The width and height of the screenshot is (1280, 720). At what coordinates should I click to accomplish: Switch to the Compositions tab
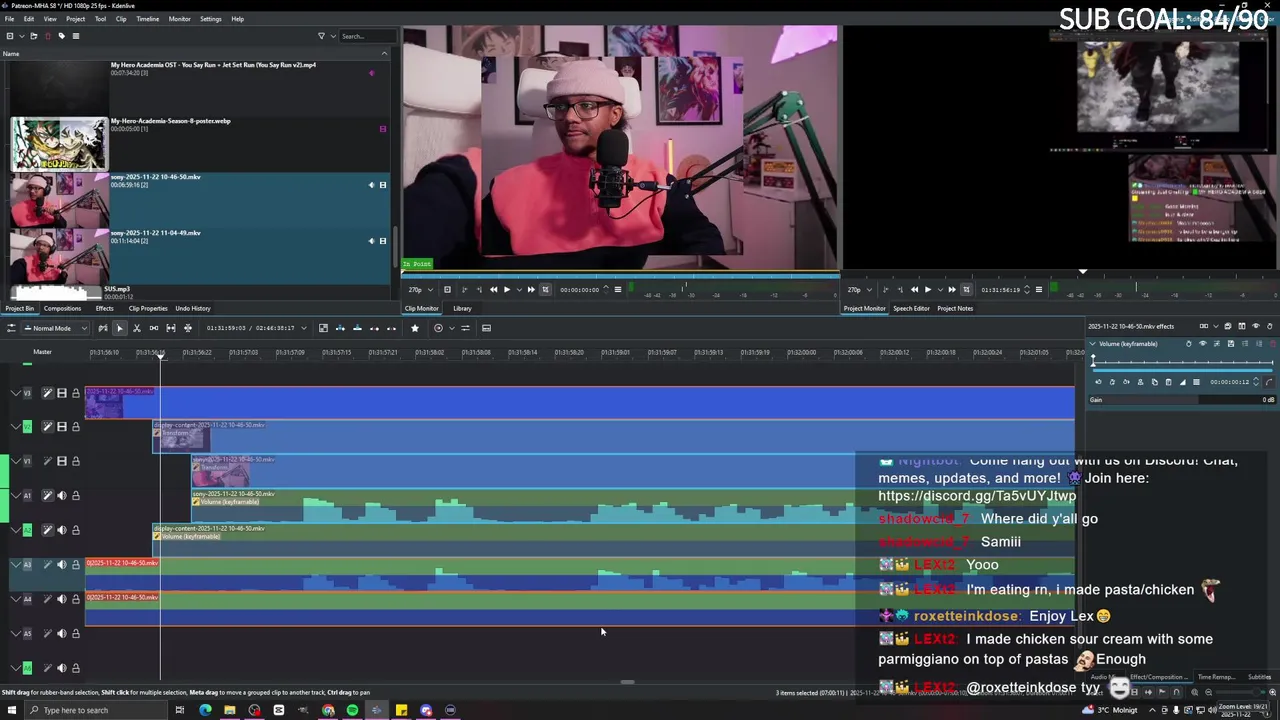pos(62,308)
